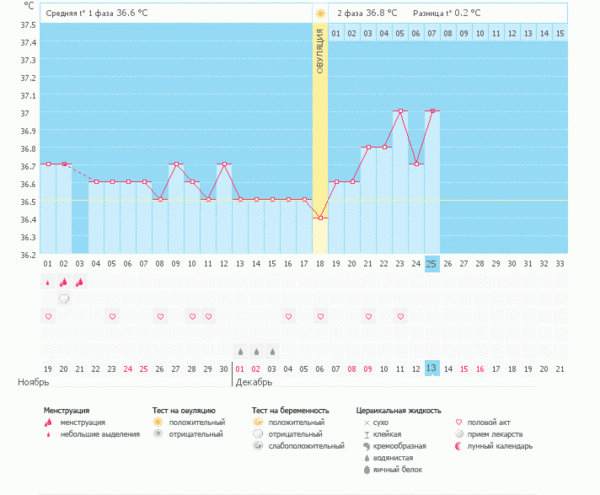Click the lowest temperature point on day 18
The width and height of the screenshot is (600, 495).
click(x=320, y=217)
